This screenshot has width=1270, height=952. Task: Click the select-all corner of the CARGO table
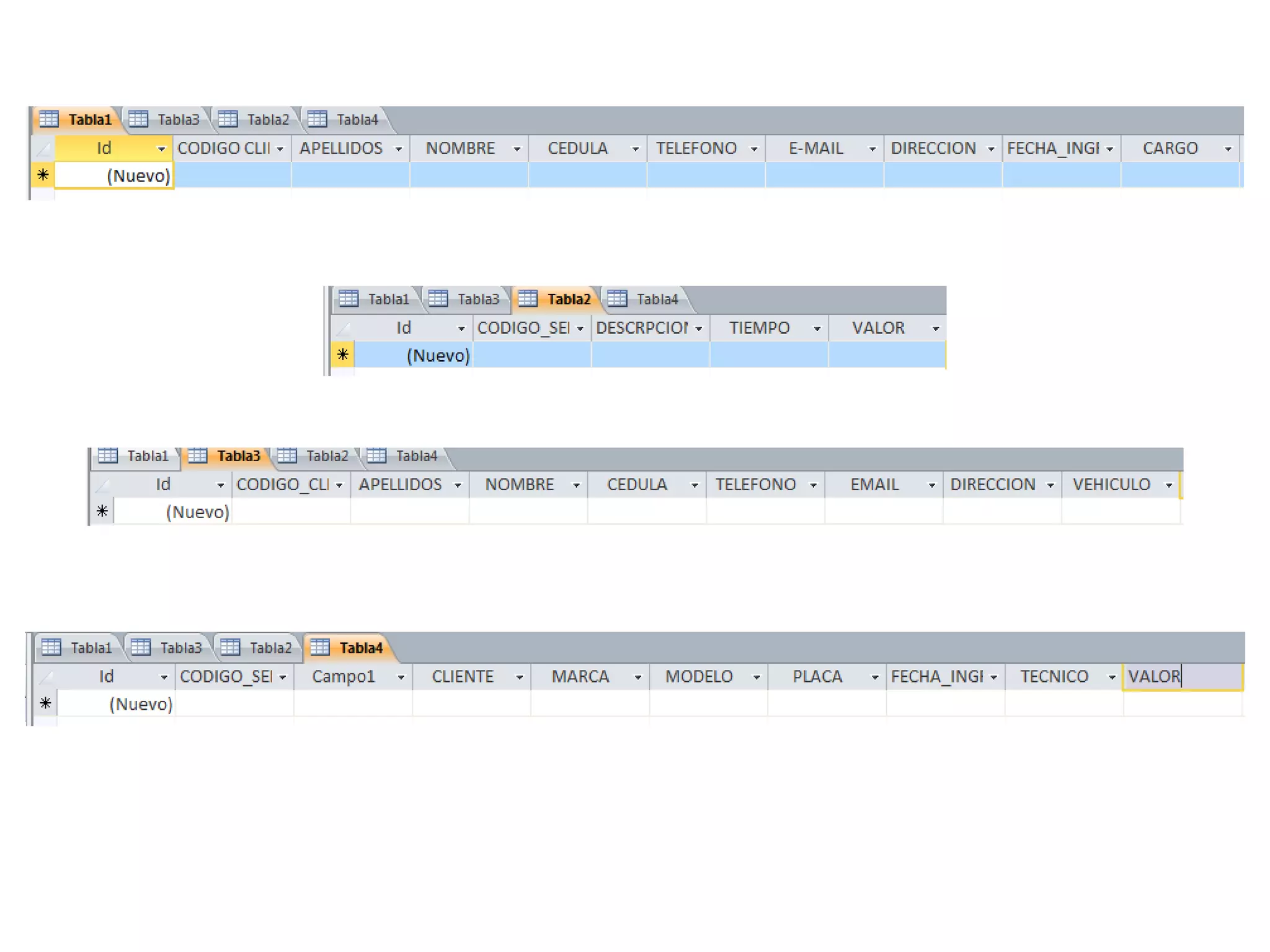(x=43, y=149)
